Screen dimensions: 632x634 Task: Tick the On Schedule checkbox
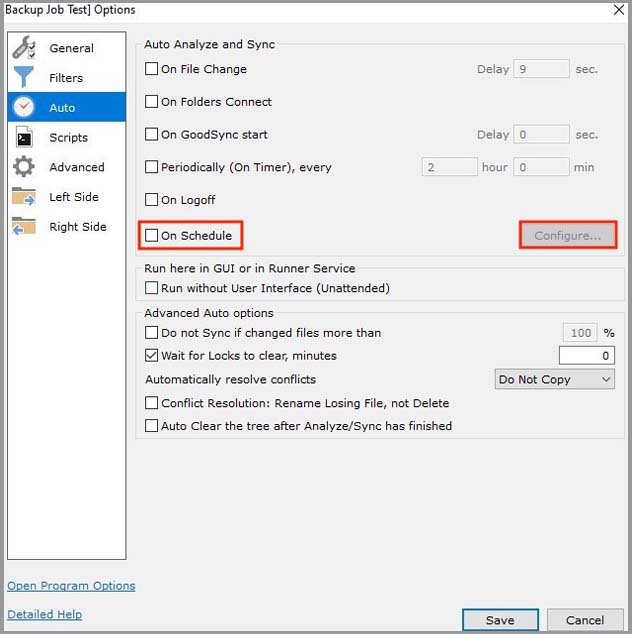pyautogui.click(x=152, y=236)
